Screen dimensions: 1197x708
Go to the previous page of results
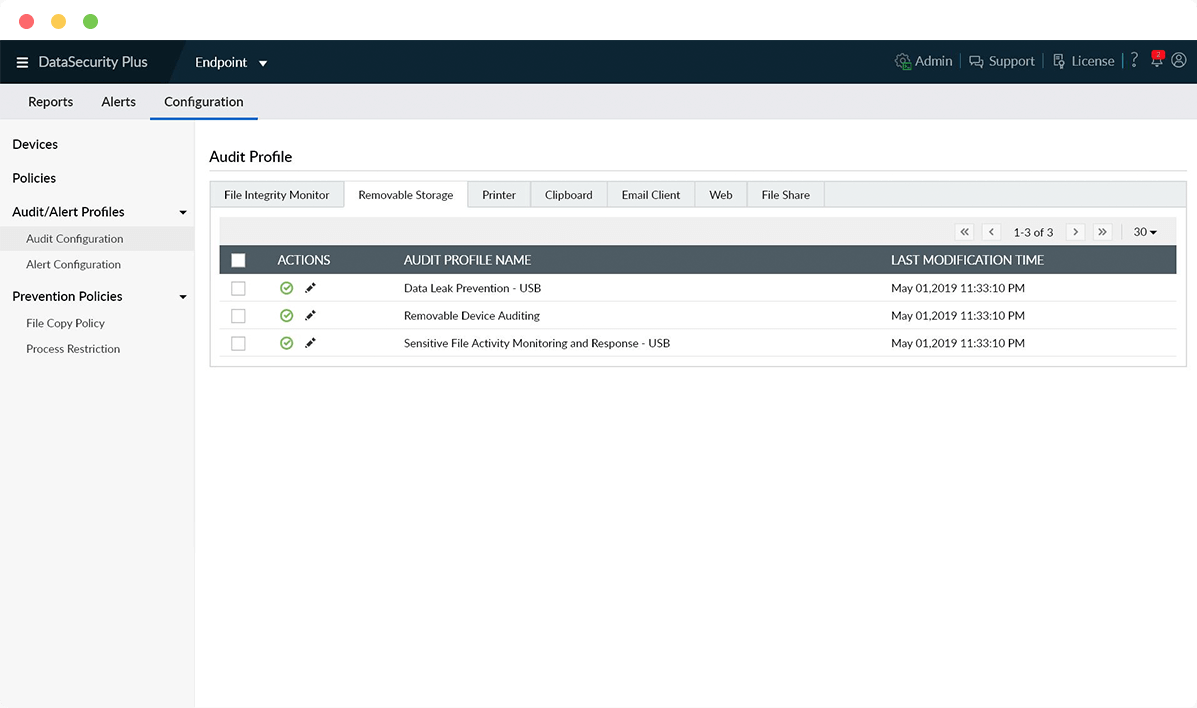[x=992, y=231]
